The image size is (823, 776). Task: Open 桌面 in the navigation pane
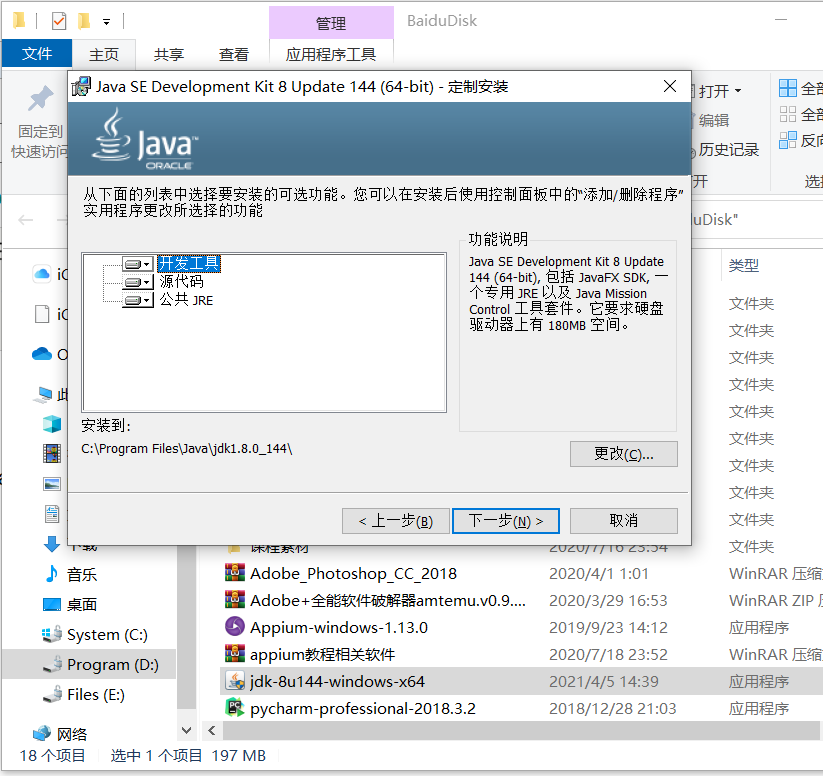pyautogui.click(x=82, y=604)
